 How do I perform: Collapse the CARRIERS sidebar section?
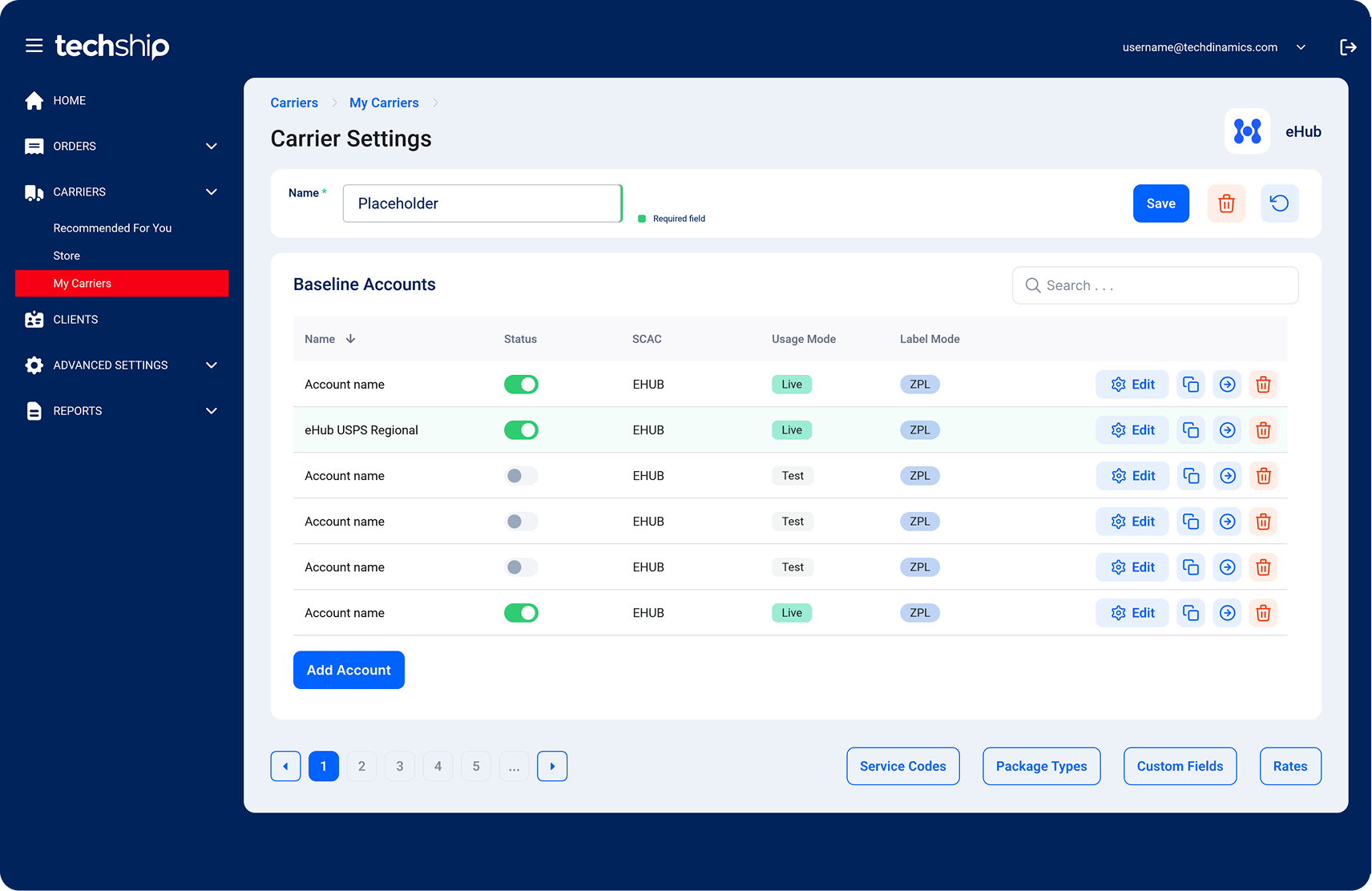point(211,192)
